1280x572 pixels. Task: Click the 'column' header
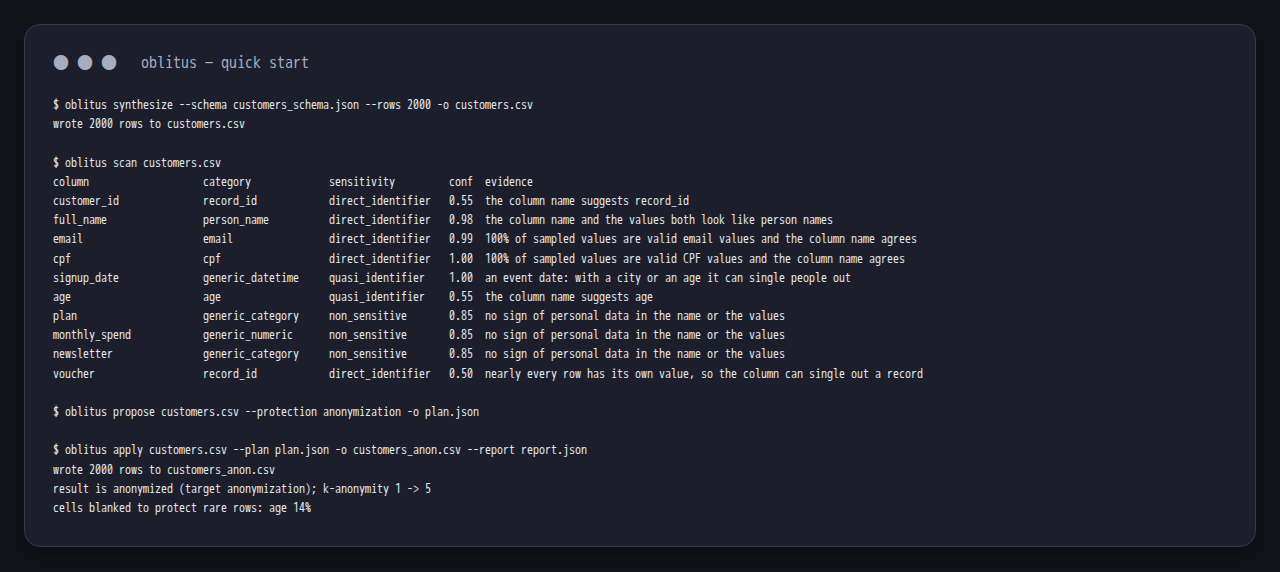pos(71,182)
